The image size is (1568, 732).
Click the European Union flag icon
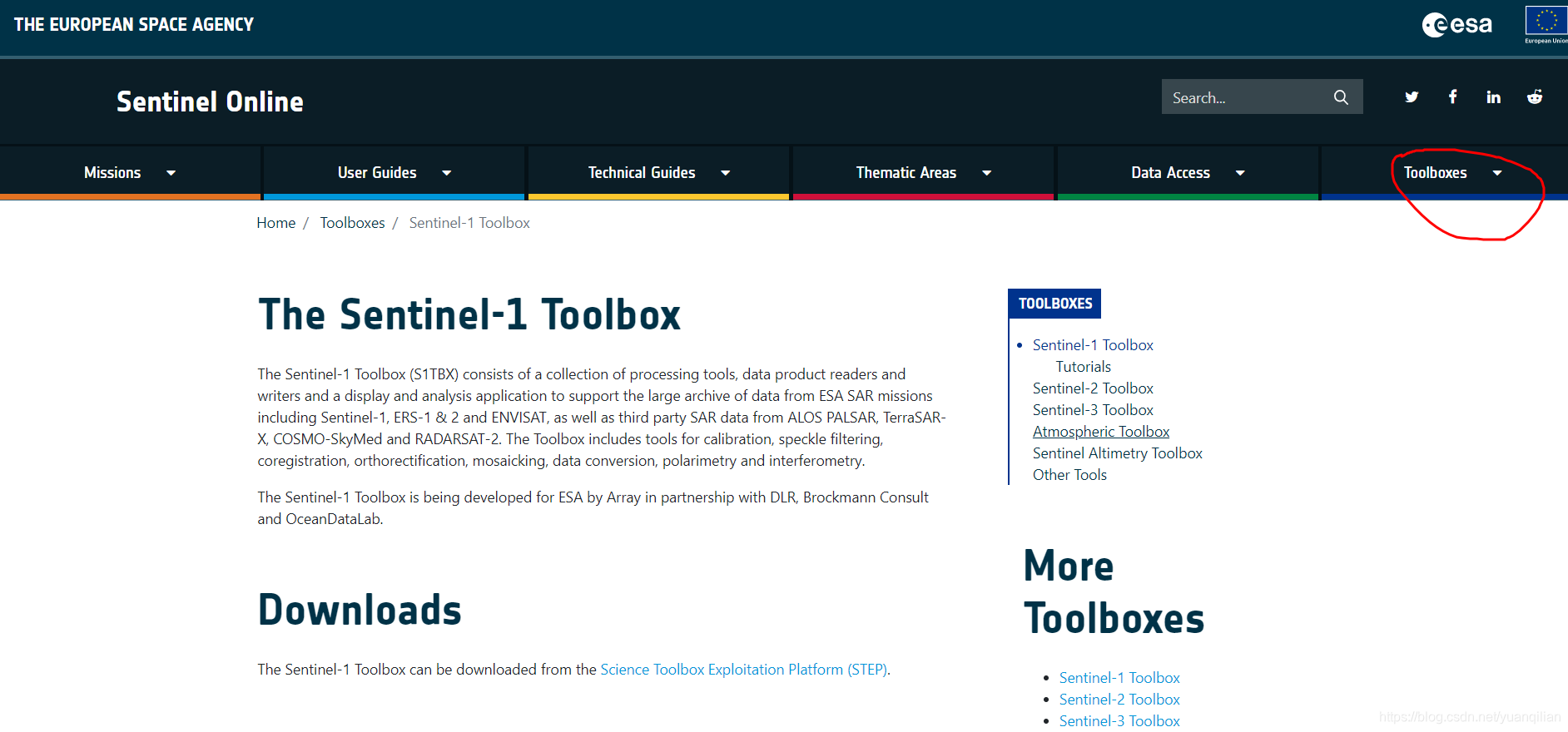tap(1546, 24)
